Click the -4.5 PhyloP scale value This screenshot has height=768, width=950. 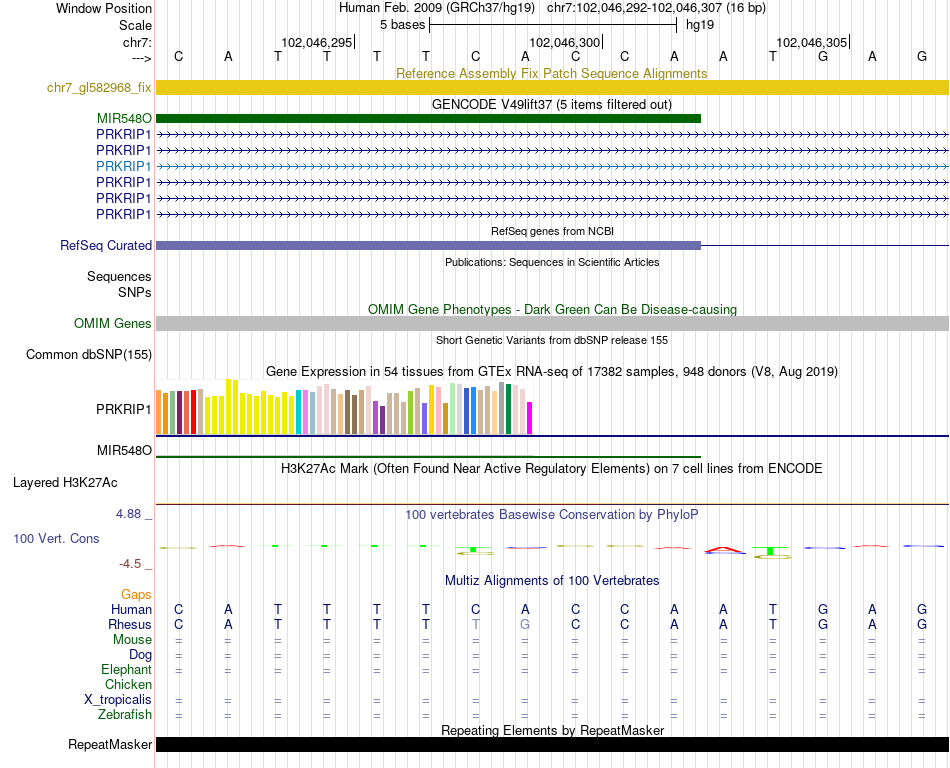click(130, 564)
